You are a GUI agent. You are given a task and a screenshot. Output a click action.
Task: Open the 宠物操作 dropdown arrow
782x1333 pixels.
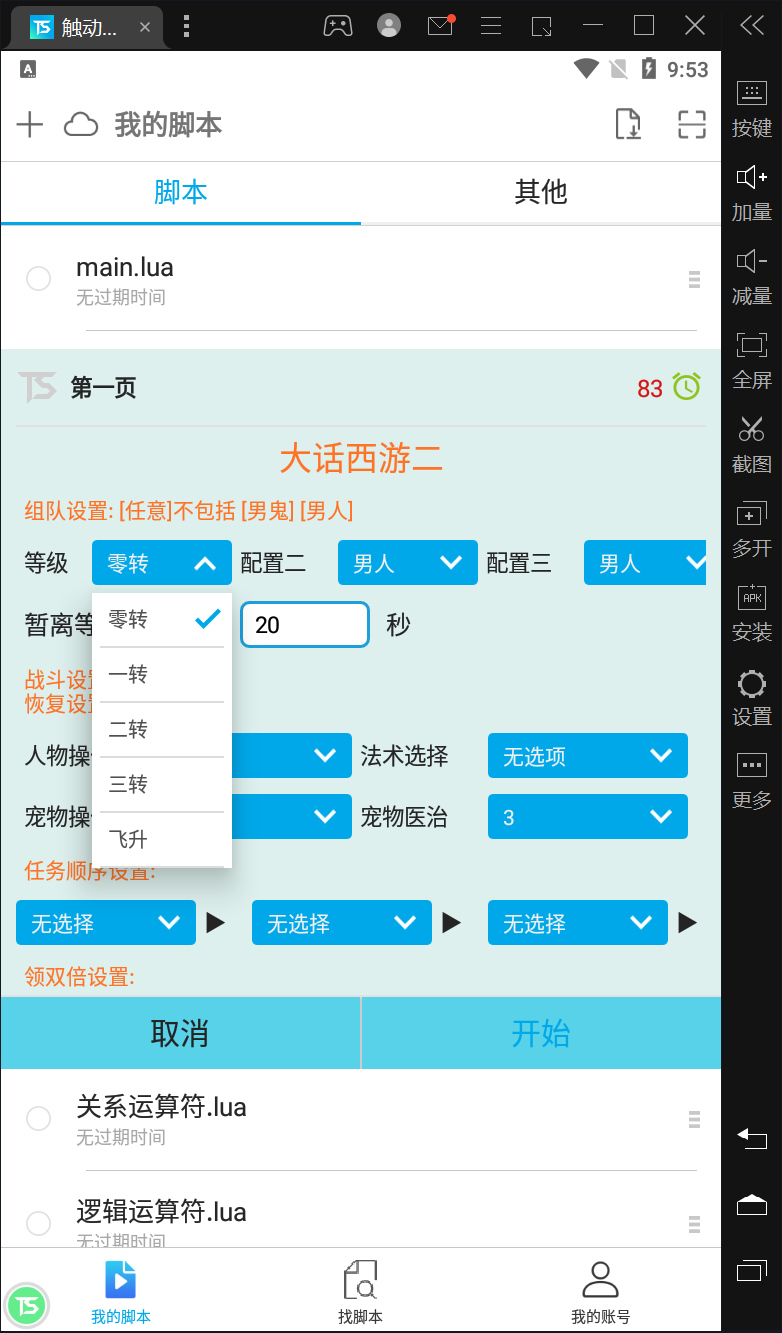click(325, 817)
